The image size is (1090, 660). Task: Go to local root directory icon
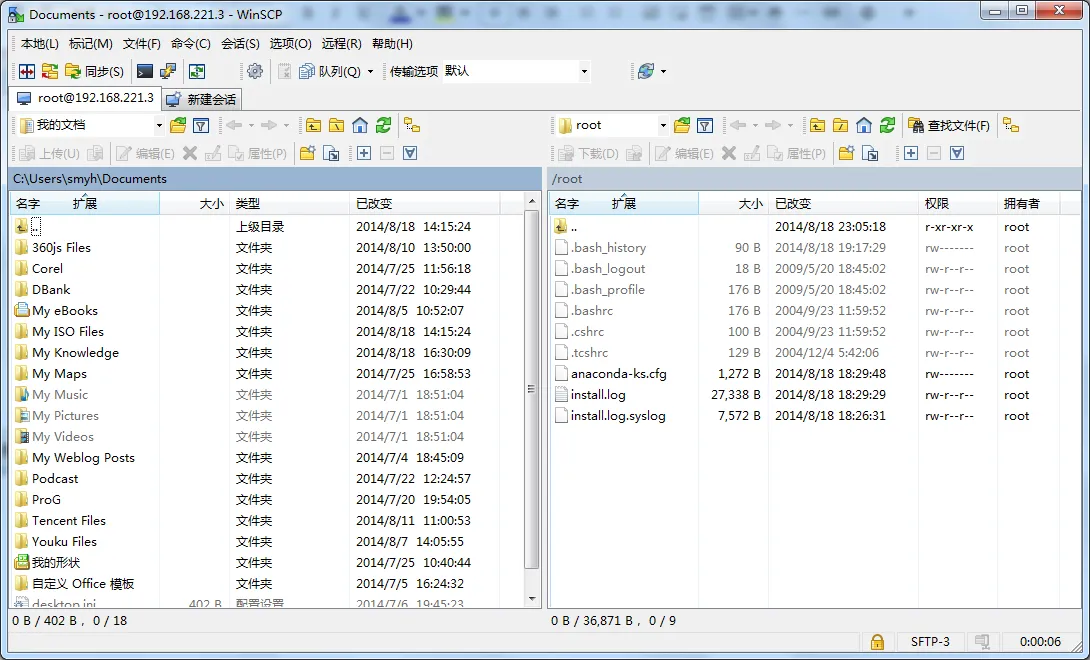click(336, 125)
